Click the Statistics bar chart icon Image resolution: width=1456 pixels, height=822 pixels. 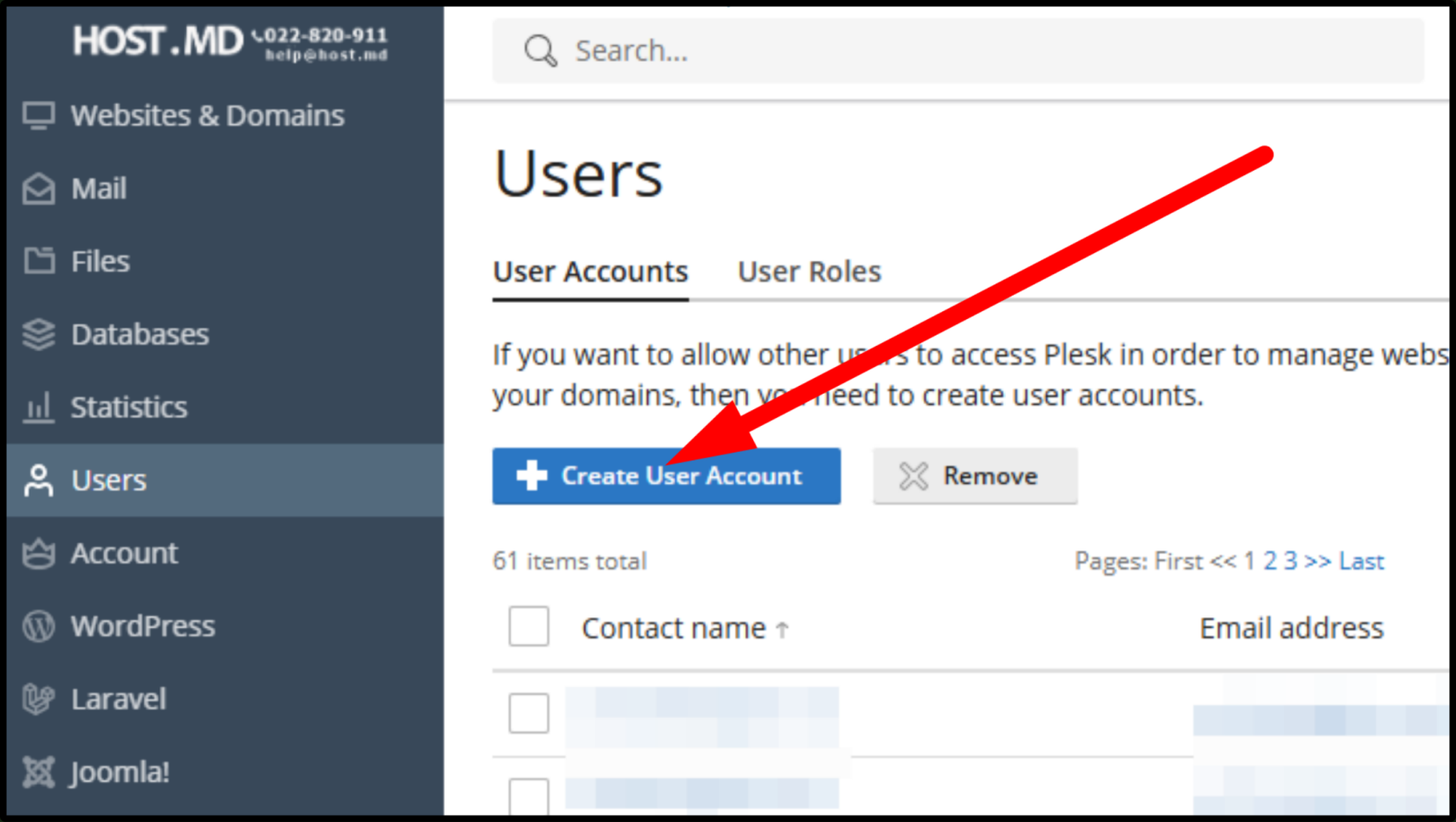pyautogui.click(x=38, y=407)
